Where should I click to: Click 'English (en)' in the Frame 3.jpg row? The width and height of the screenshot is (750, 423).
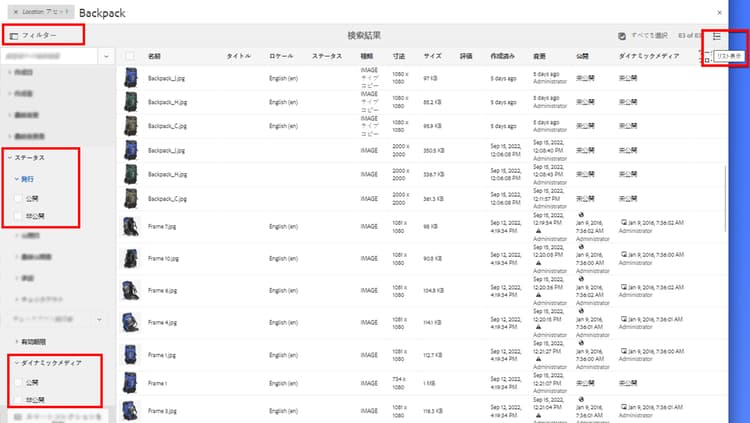tap(283, 411)
